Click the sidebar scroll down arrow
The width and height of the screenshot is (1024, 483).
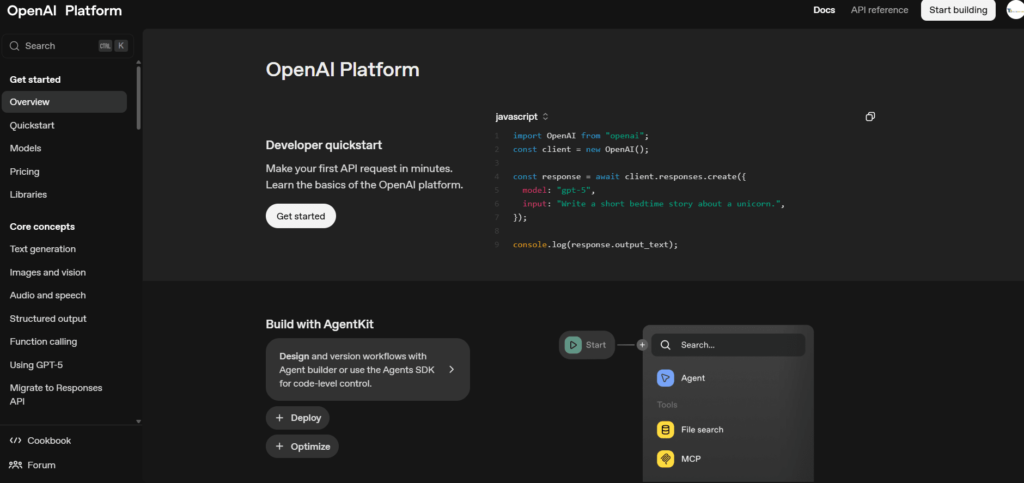pyautogui.click(x=138, y=422)
